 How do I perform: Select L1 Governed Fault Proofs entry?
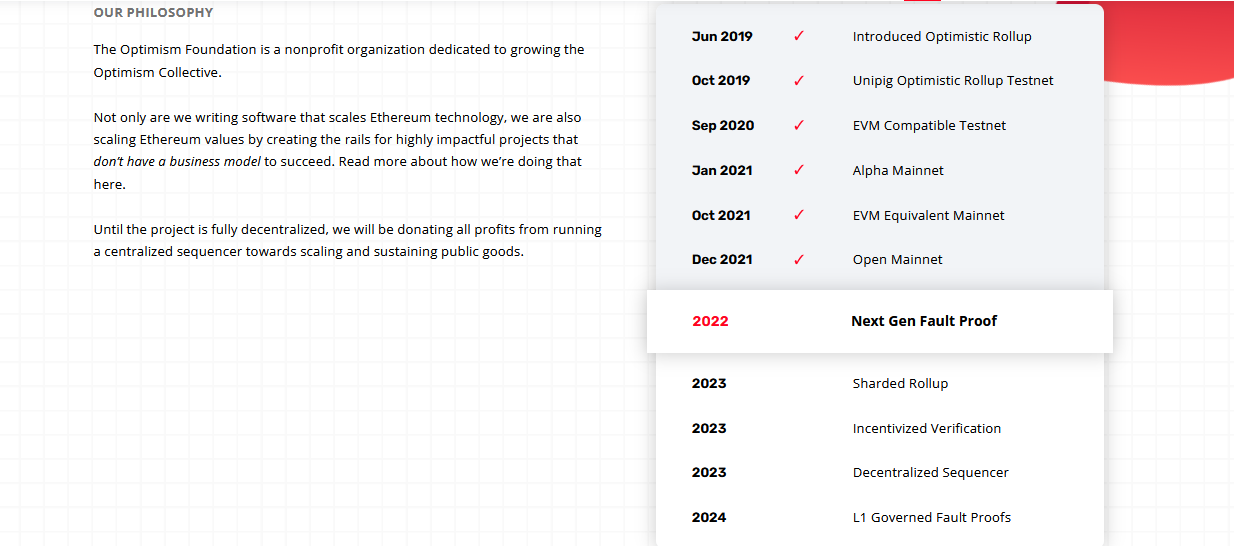pyautogui.click(x=931, y=517)
